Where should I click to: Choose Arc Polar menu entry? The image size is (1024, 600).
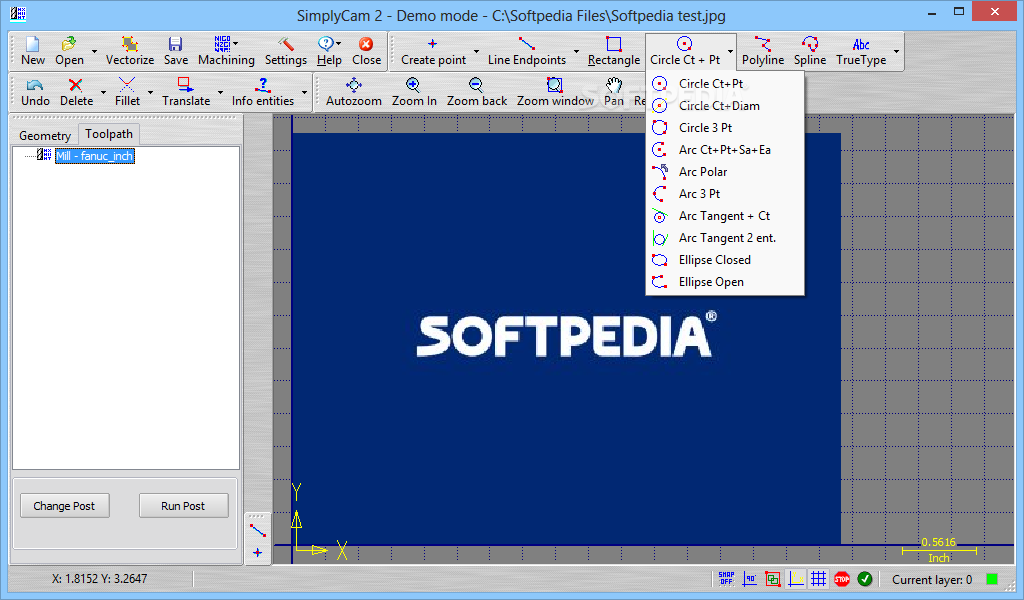click(724, 172)
